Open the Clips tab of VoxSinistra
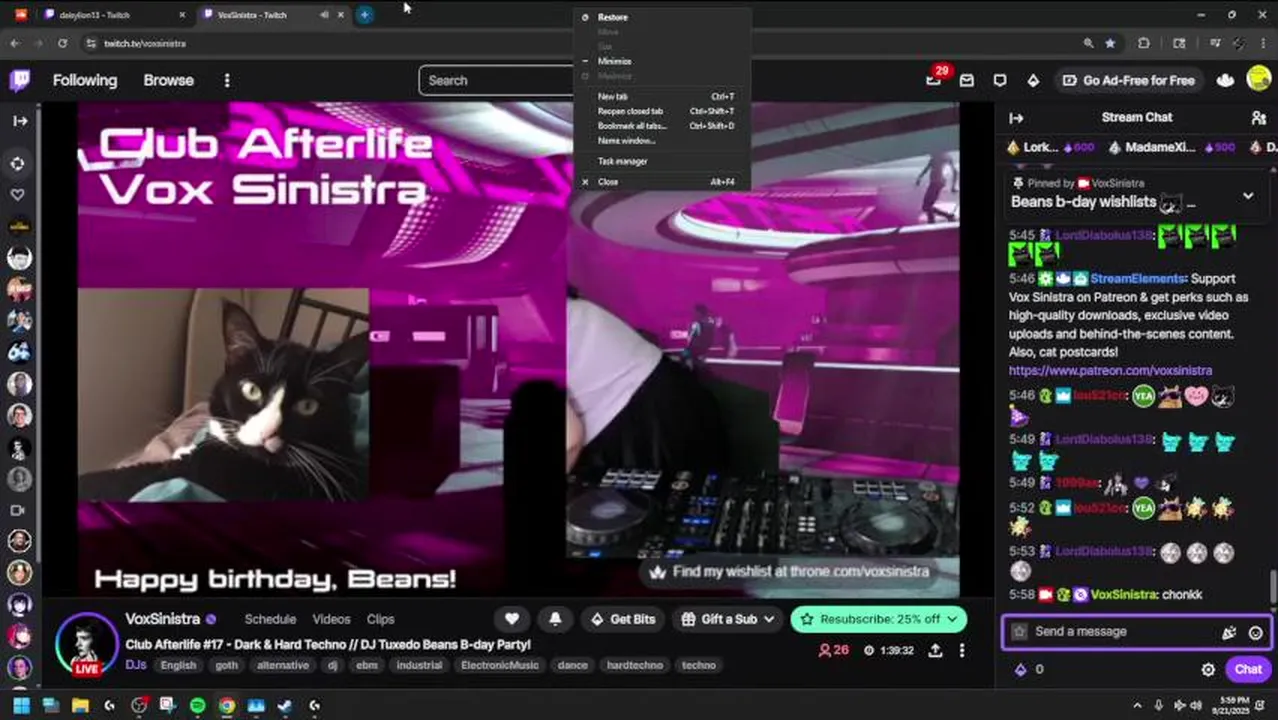 380,620
